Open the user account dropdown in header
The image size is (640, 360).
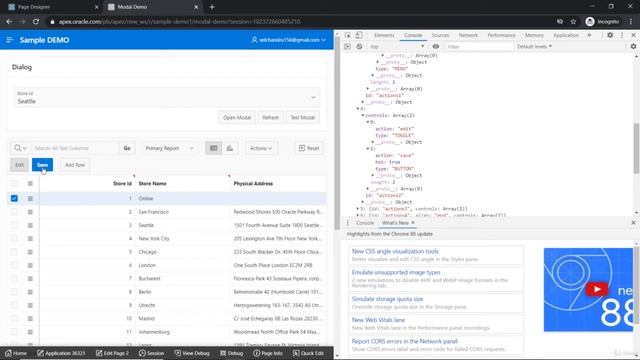(x=289, y=40)
